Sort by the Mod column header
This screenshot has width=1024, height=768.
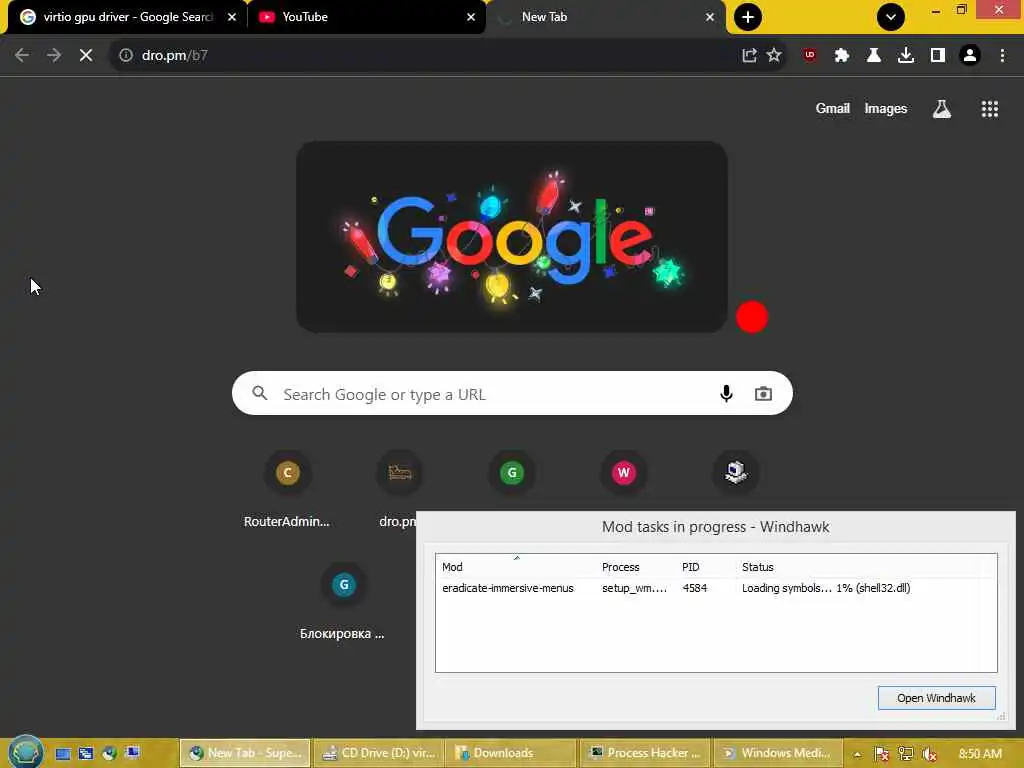coord(518,567)
